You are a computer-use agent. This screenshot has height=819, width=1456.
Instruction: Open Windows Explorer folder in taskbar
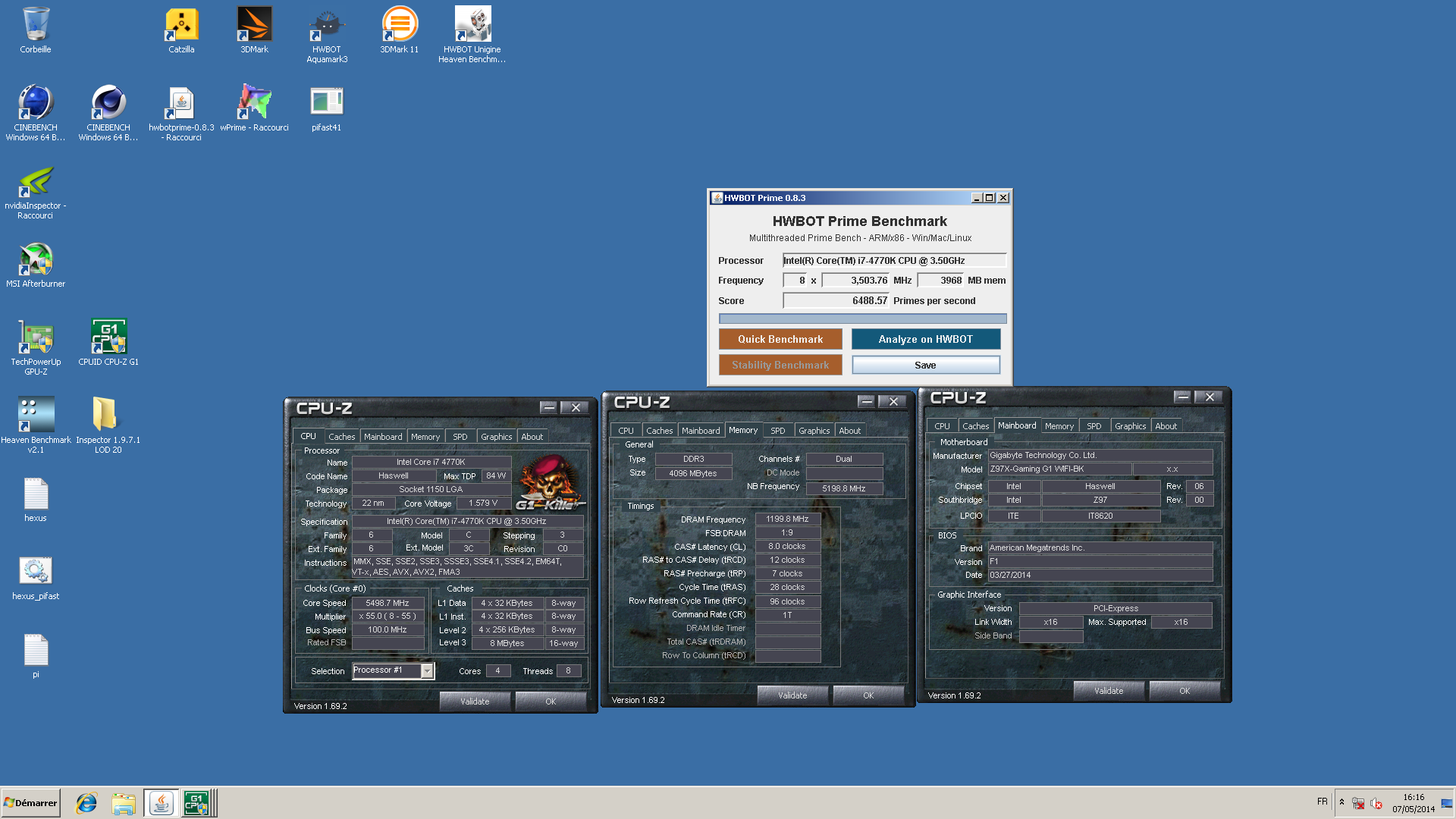tap(123, 803)
